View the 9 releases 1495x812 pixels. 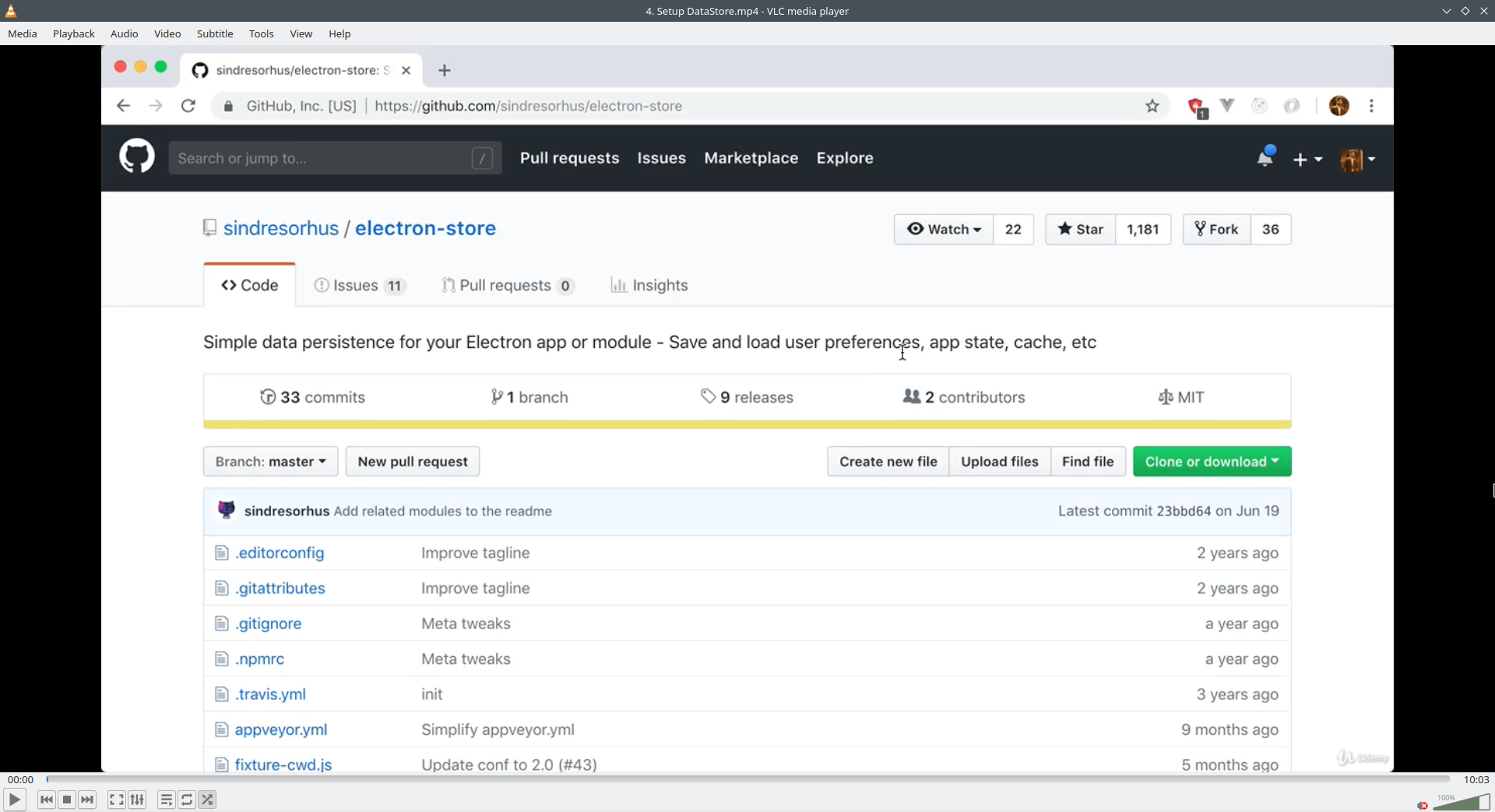pos(747,397)
